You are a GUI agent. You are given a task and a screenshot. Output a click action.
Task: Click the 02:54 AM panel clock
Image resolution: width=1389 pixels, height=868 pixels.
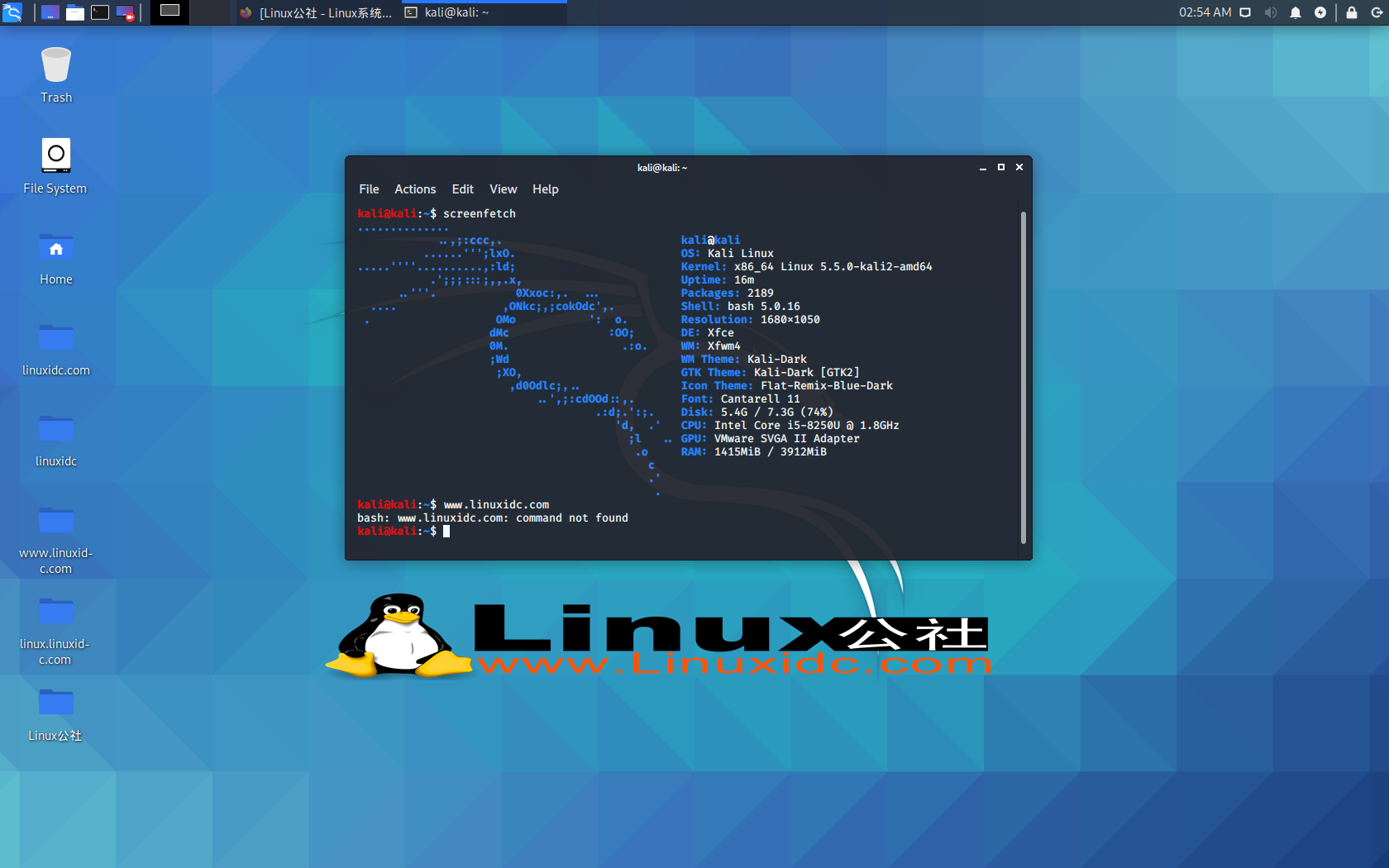pyautogui.click(x=1205, y=12)
